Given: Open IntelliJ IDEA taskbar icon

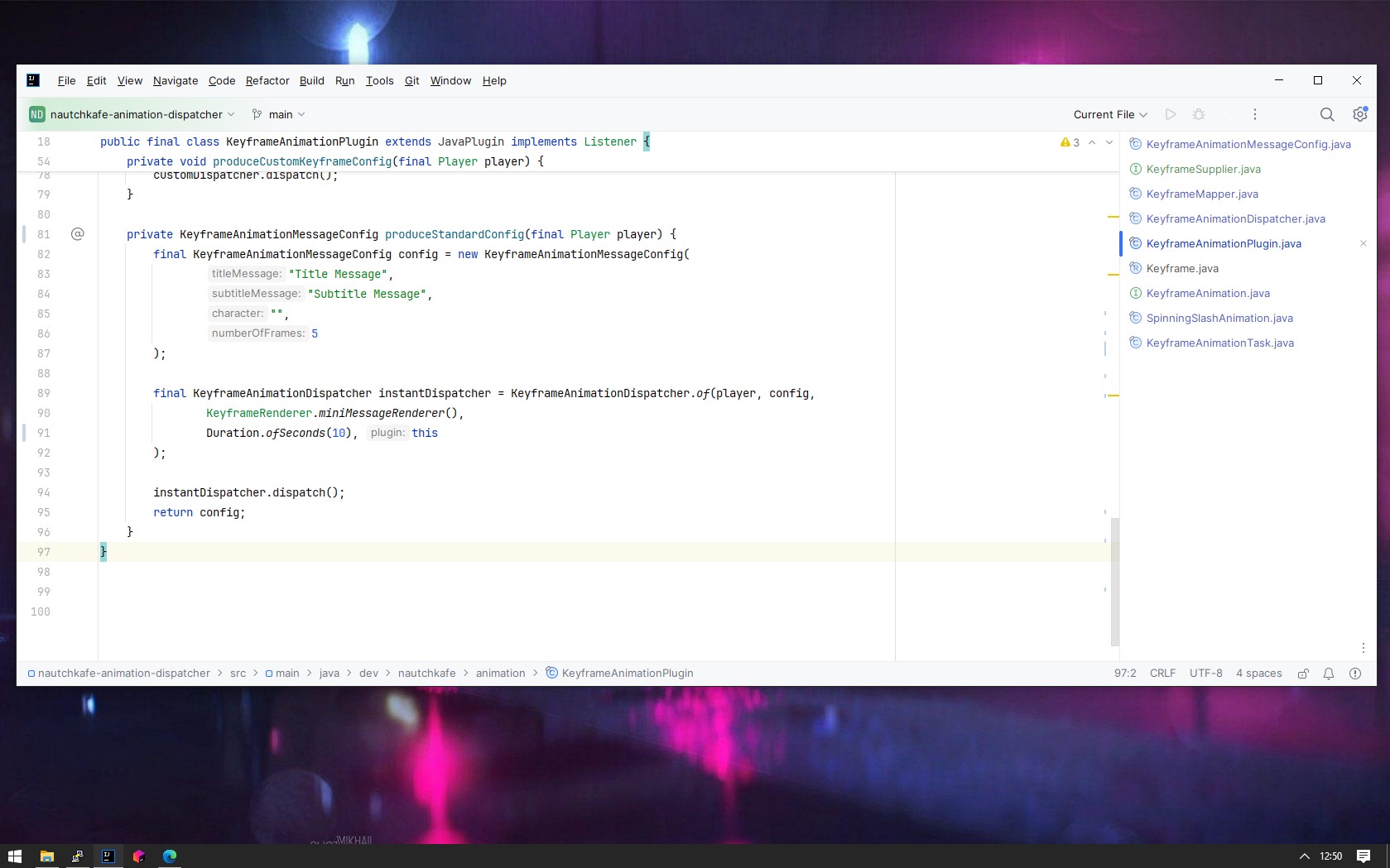Looking at the screenshot, I should (x=108, y=856).
